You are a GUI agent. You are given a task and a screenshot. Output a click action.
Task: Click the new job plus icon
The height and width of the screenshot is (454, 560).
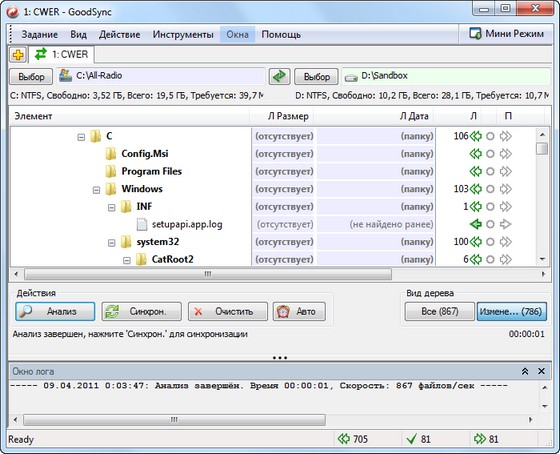tap(18, 55)
